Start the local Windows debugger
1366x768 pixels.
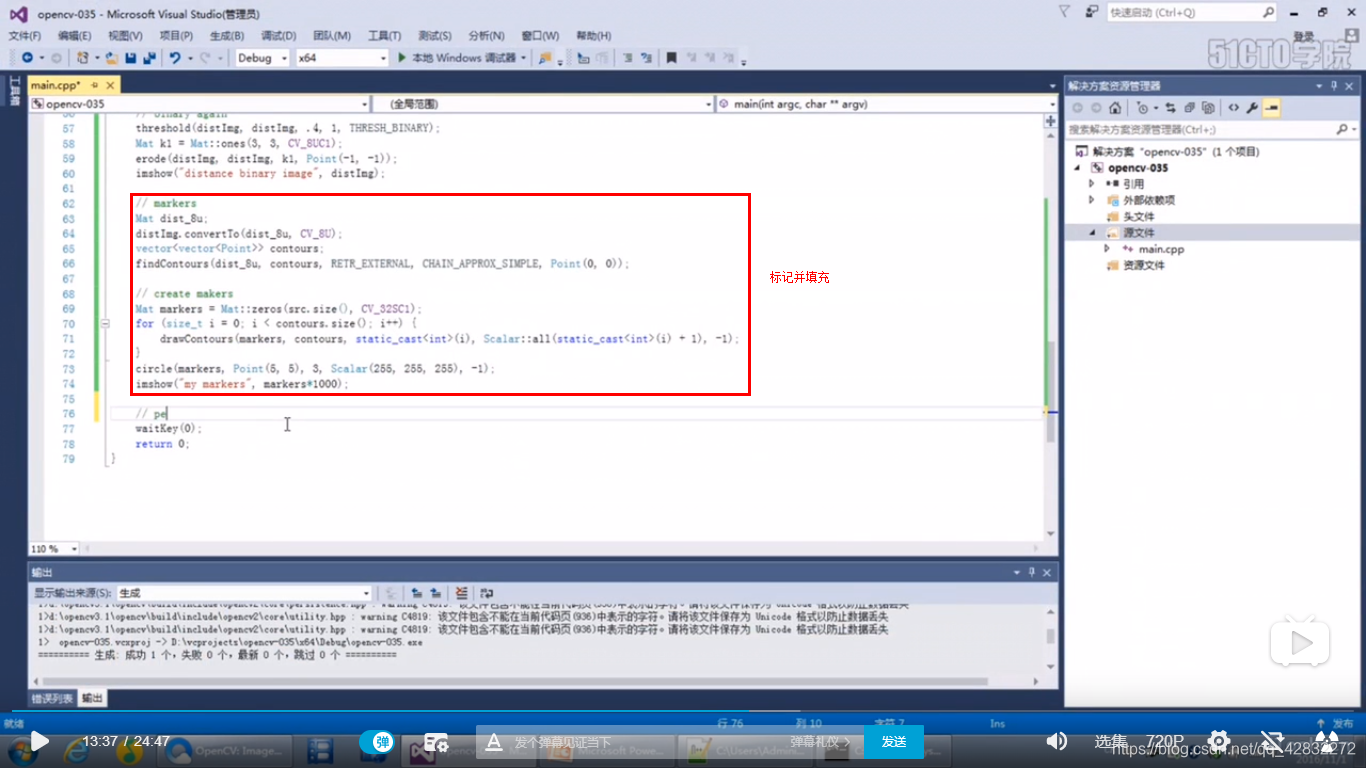point(457,58)
